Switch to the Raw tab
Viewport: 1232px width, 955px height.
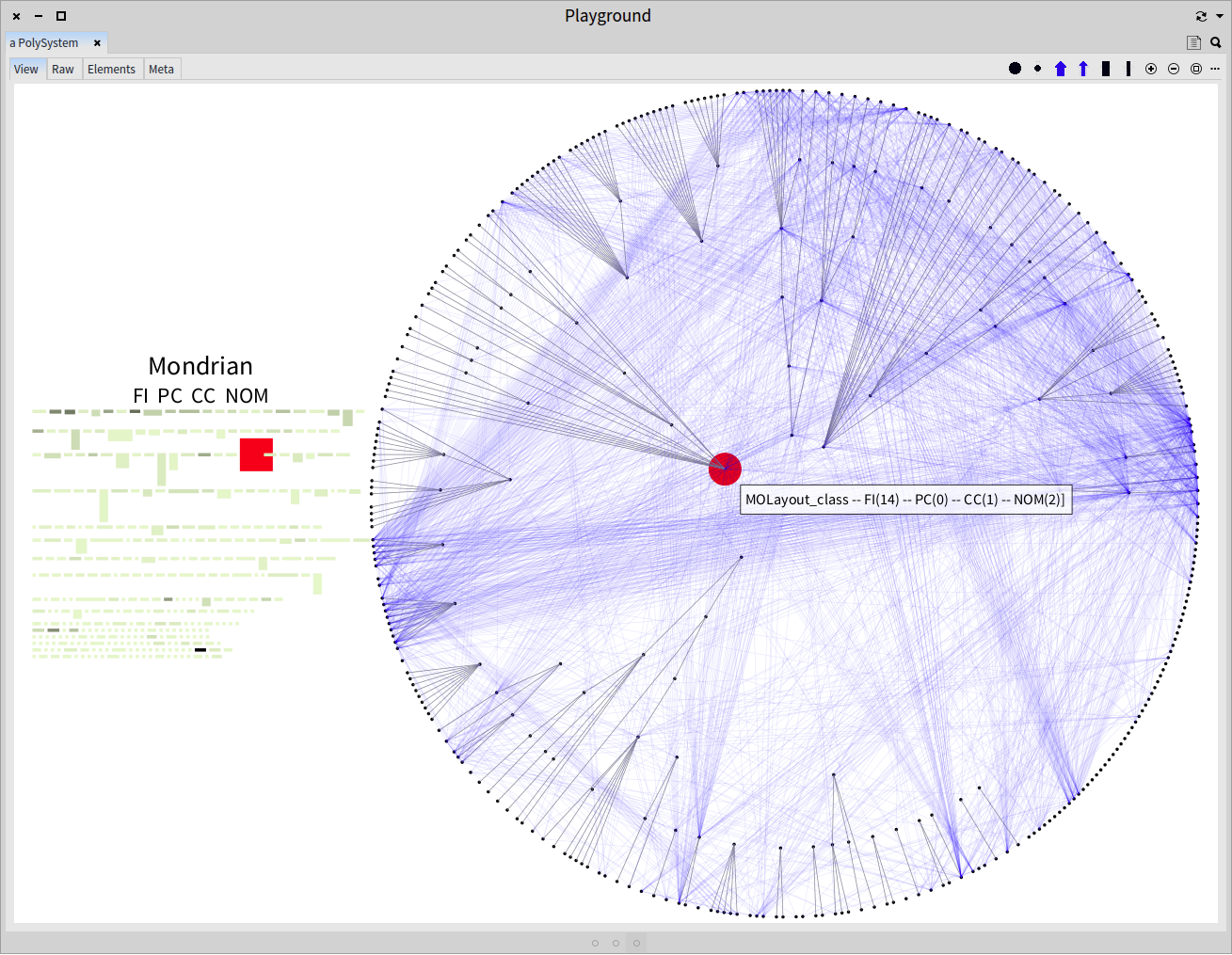(x=63, y=69)
